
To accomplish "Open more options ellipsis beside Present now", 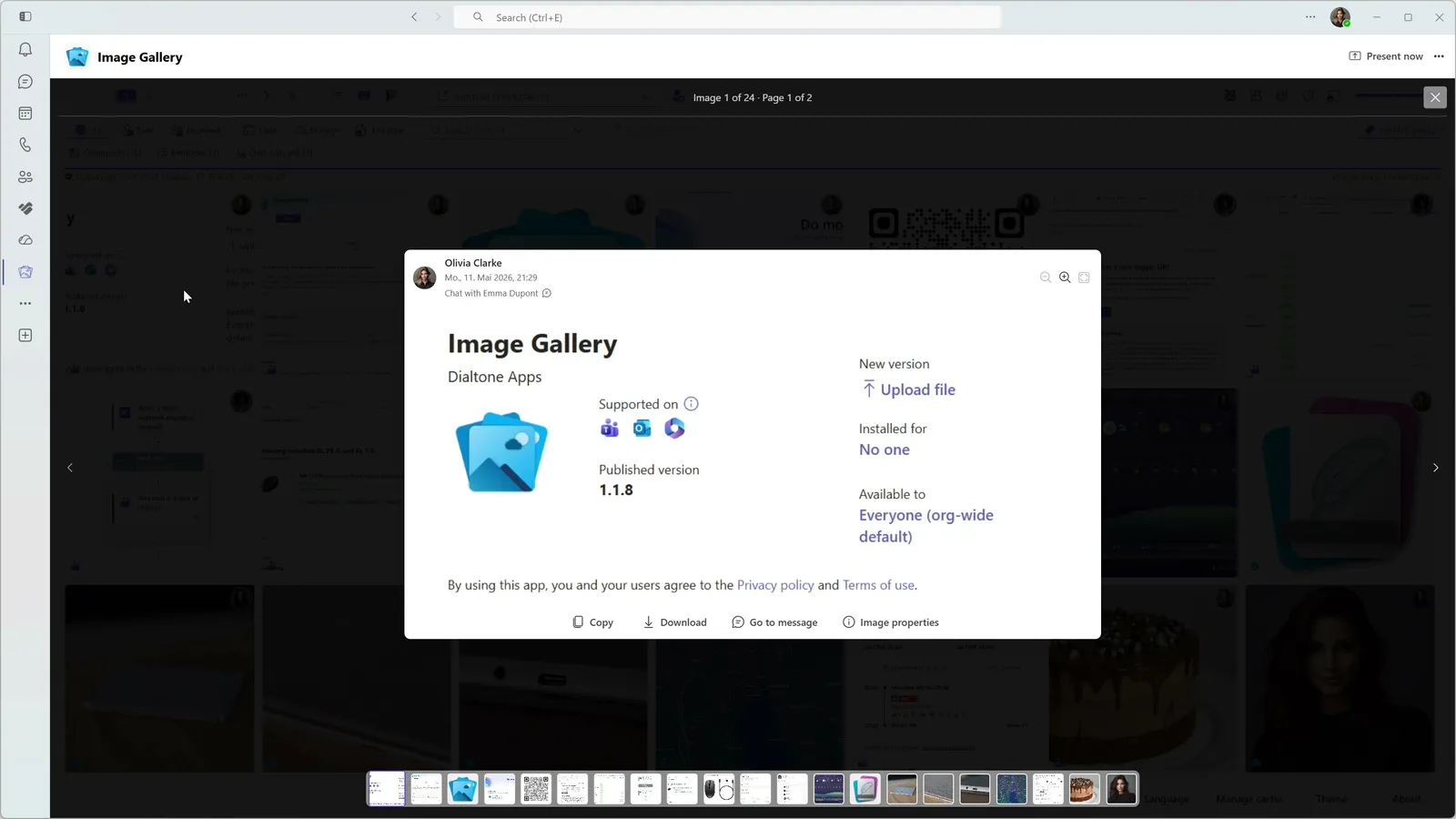I will [1439, 56].
